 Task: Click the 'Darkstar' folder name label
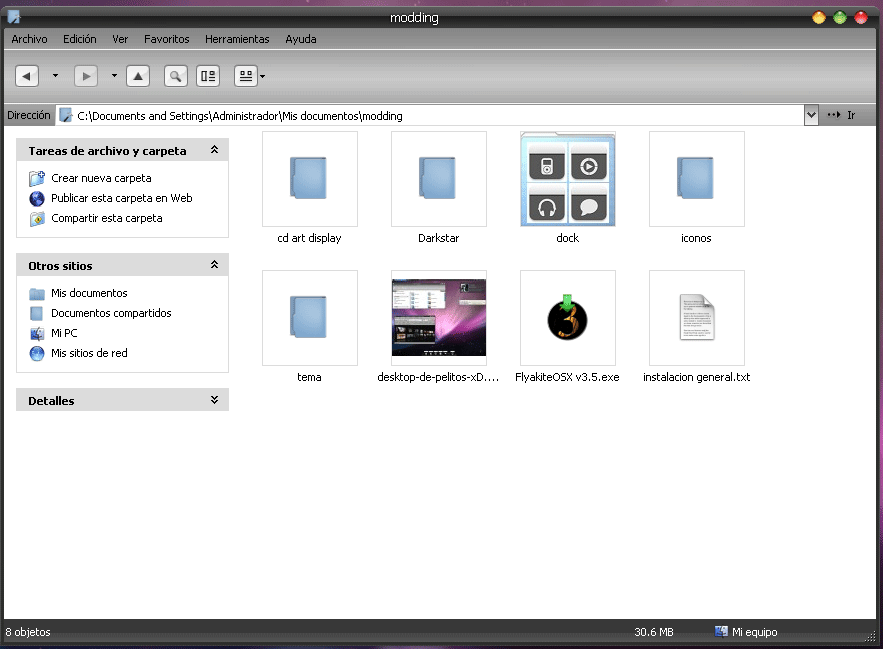click(x=438, y=238)
